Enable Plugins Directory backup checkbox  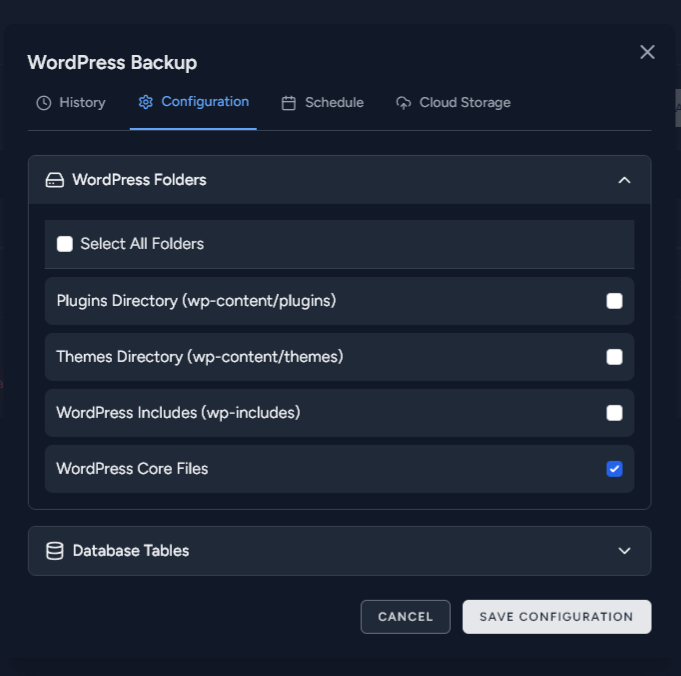(614, 301)
